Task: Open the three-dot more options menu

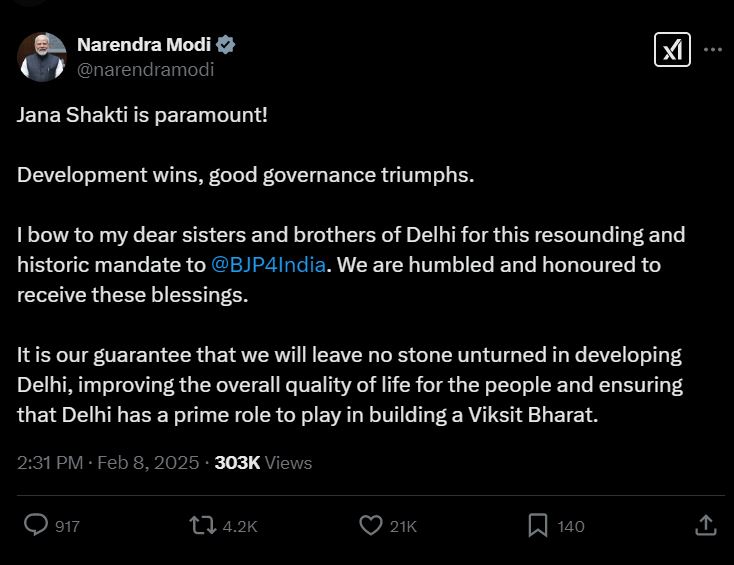Action: click(712, 49)
